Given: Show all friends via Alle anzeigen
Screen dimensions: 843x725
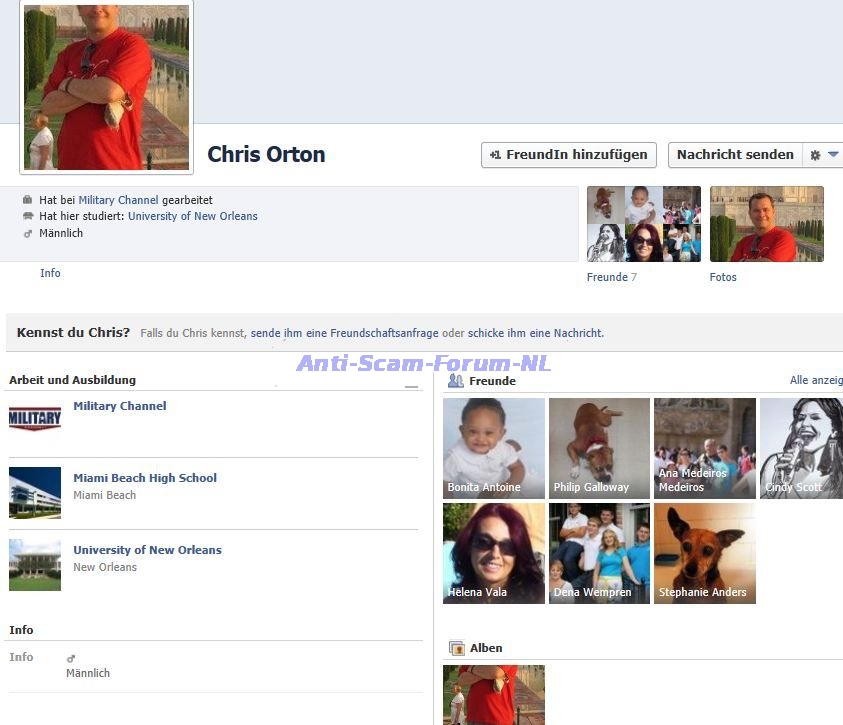Looking at the screenshot, I should (x=815, y=381).
